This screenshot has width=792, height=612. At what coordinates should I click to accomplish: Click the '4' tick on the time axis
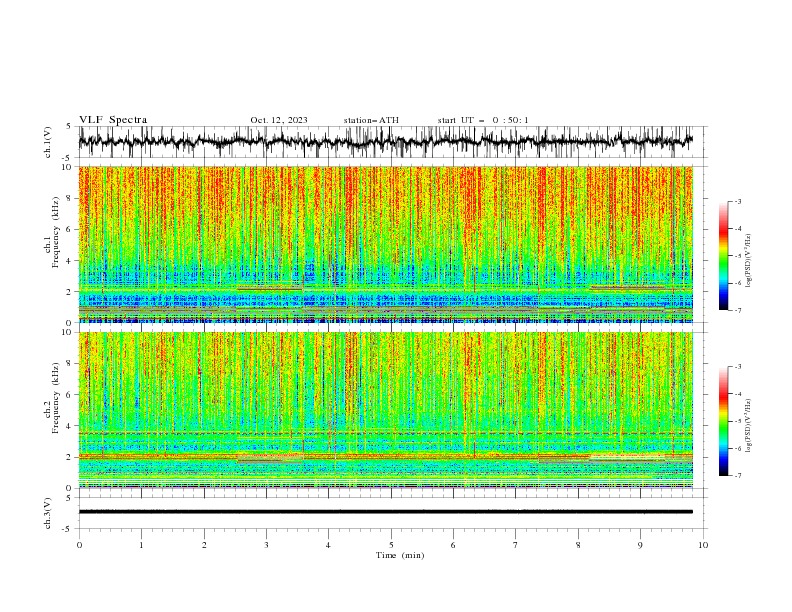328,545
